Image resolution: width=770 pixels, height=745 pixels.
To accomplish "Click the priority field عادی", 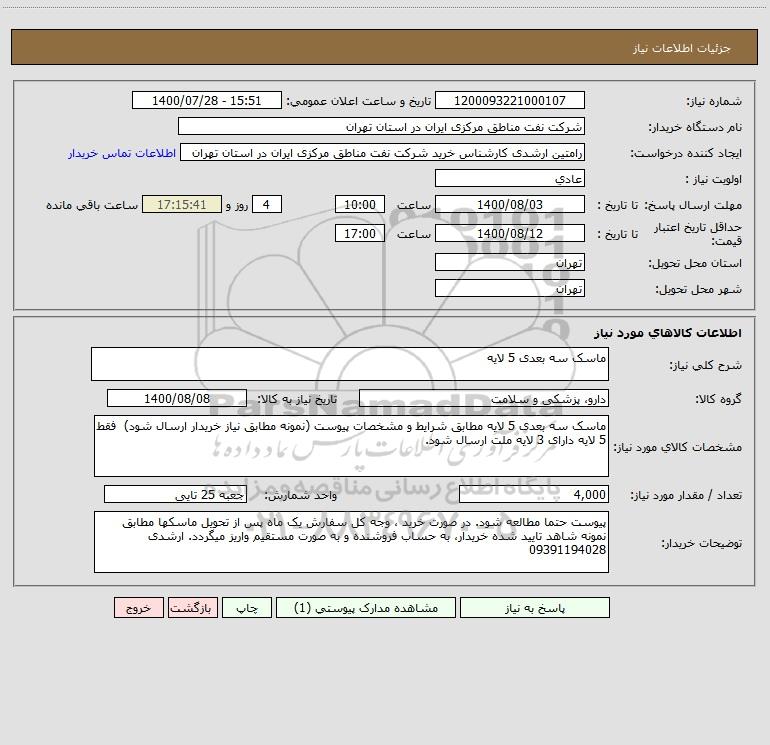I will pyautogui.click(x=510, y=178).
